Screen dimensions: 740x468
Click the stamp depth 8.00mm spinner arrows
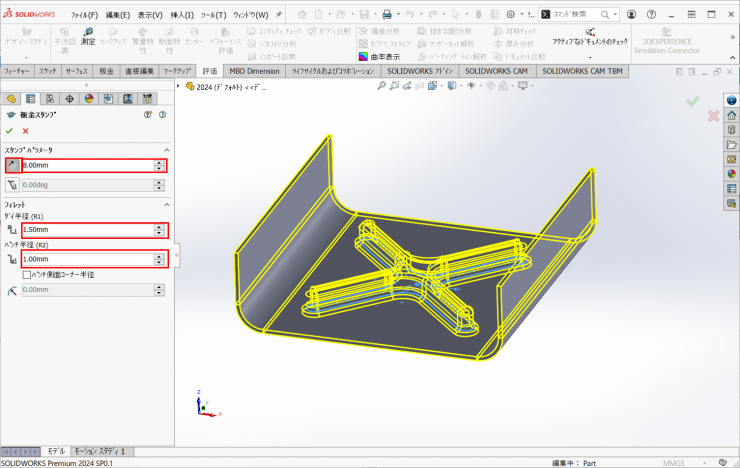(159, 165)
